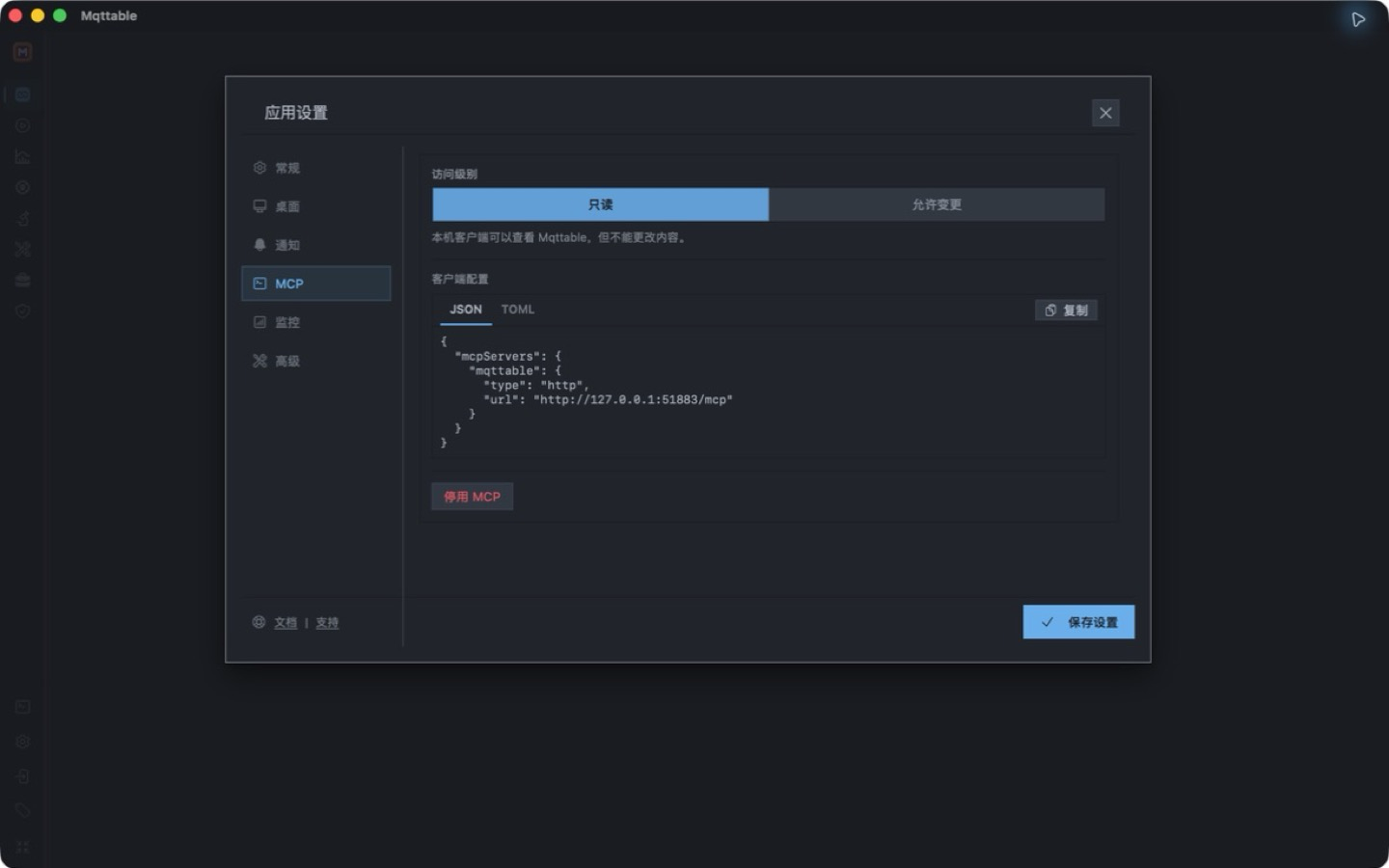Click the "mqttable": { code line
The width and height of the screenshot is (1389, 868).
tap(515, 370)
